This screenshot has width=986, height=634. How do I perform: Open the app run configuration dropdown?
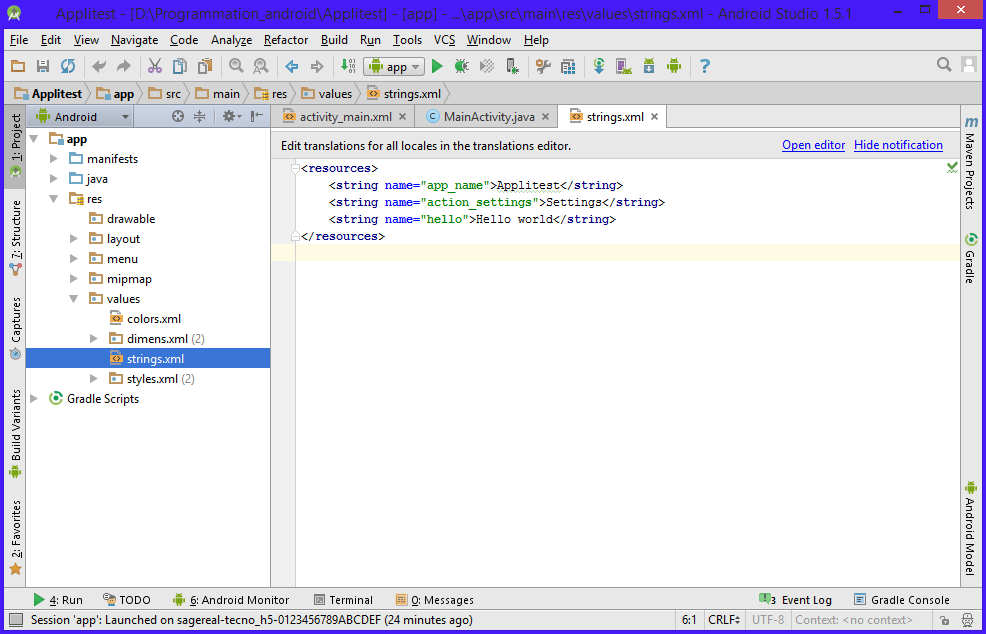point(394,67)
